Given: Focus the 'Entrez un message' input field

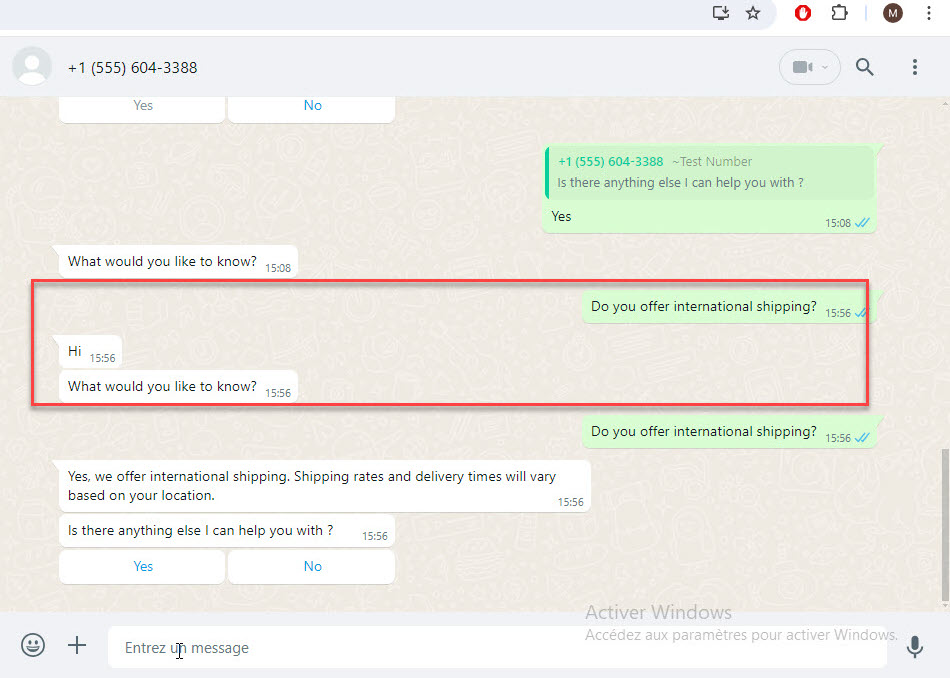Looking at the screenshot, I should click(497, 648).
